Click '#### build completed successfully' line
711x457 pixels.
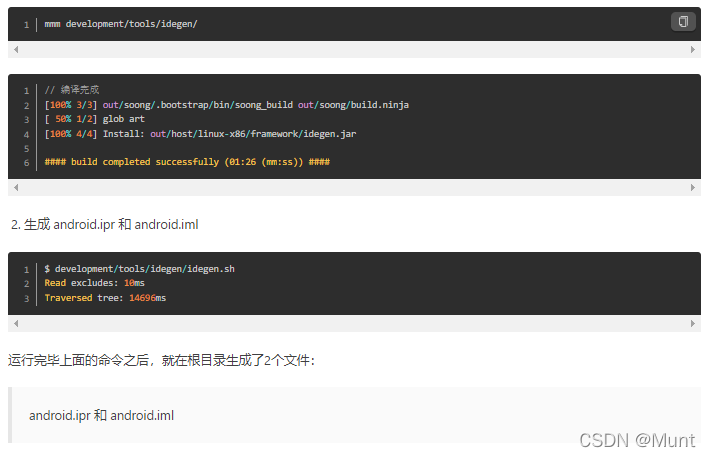click(x=187, y=162)
